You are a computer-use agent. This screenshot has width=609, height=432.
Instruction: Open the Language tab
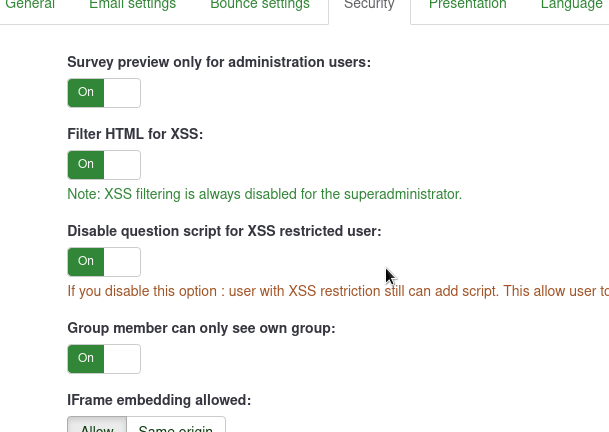[x=571, y=5]
